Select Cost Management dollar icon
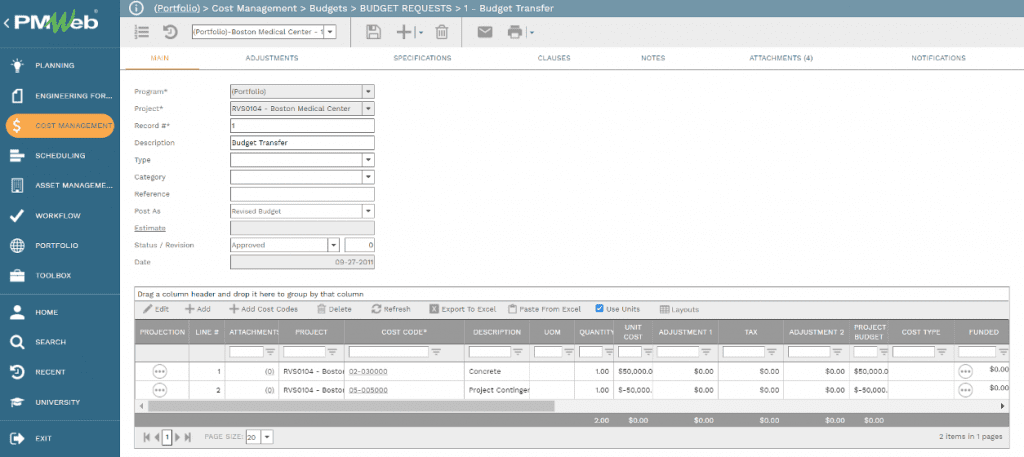This screenshot has width=1024, height=457. click(x=17, y=126)
